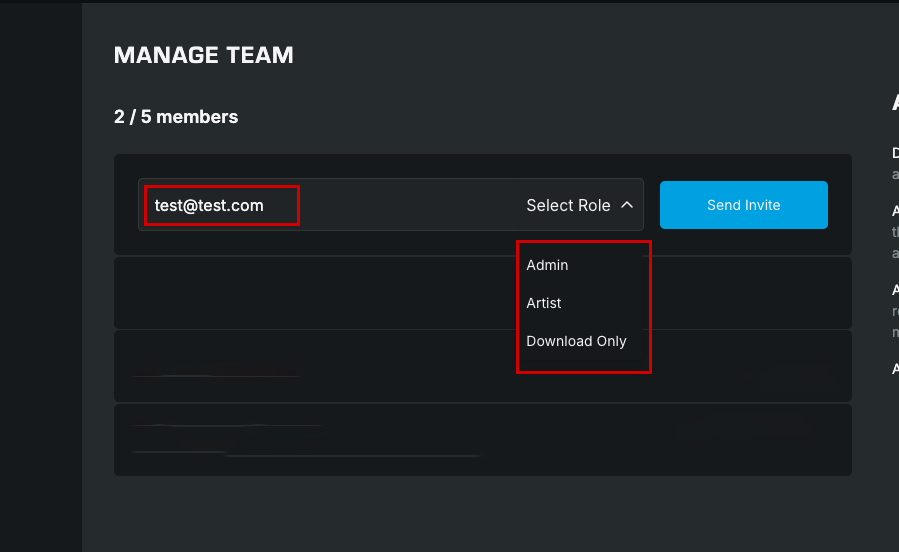This screenshot has height=552, width=899.
Task: Open the Select Role dropdown
Action: click(568, 205)
